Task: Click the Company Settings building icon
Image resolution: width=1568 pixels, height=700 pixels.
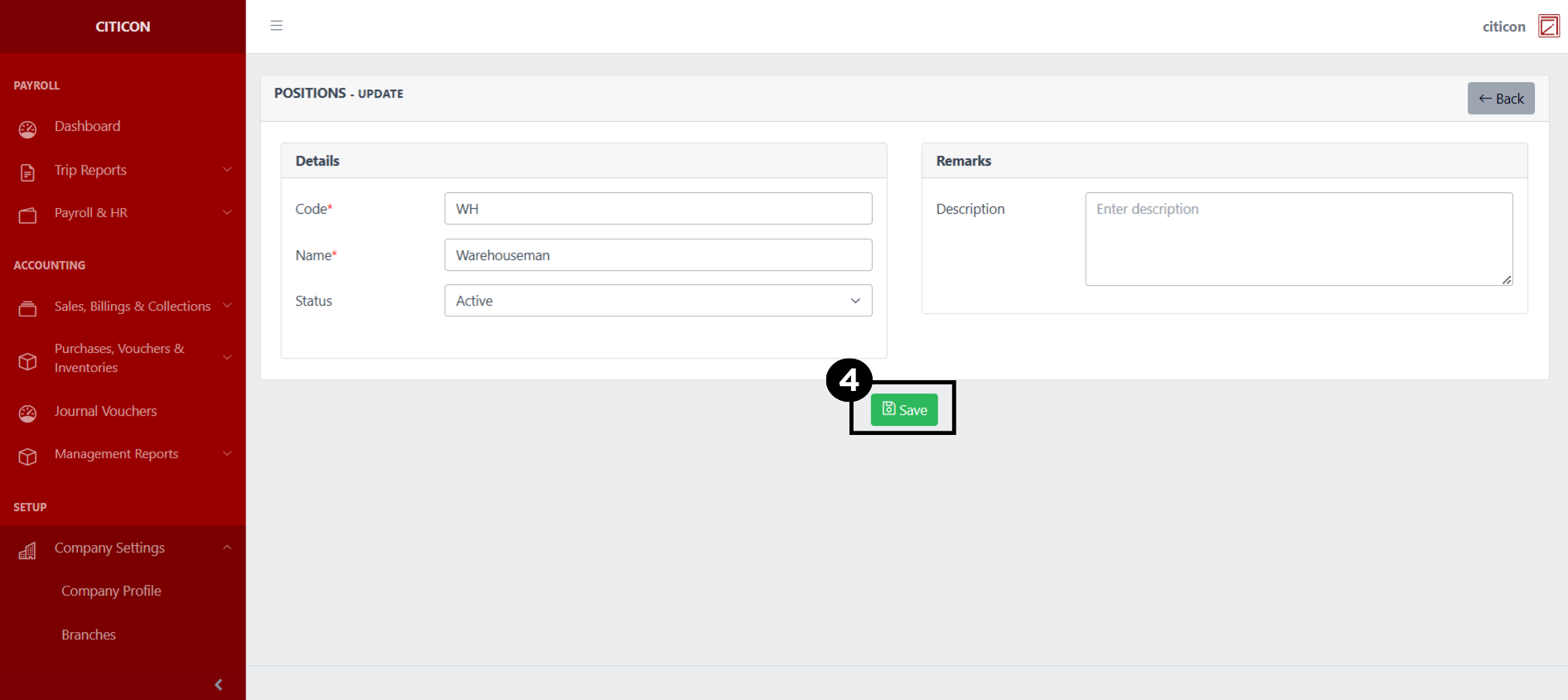Action: tap(27, 551)
